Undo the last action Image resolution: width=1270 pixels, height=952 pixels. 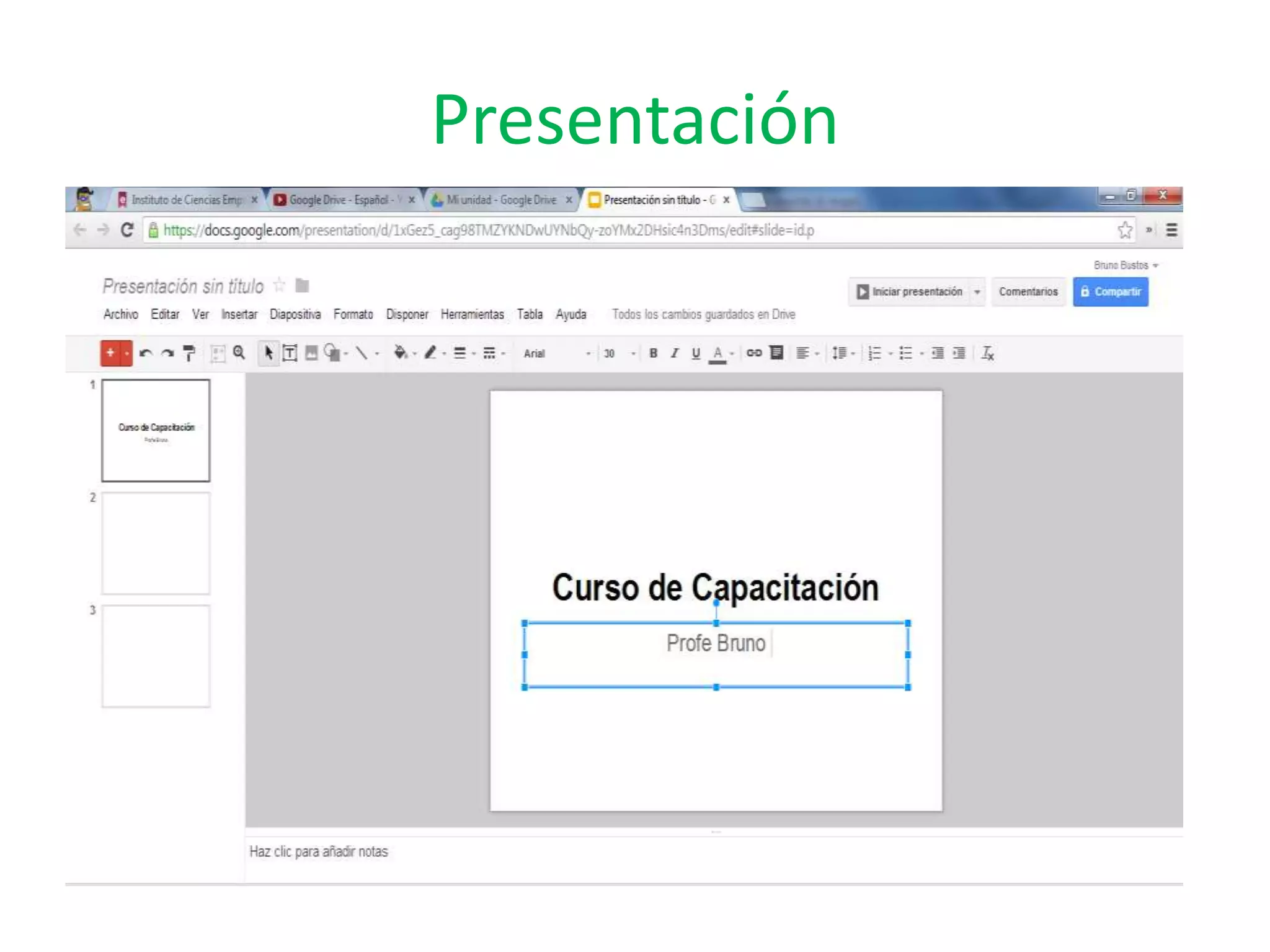pyautogui.click(x=146, y=353)
